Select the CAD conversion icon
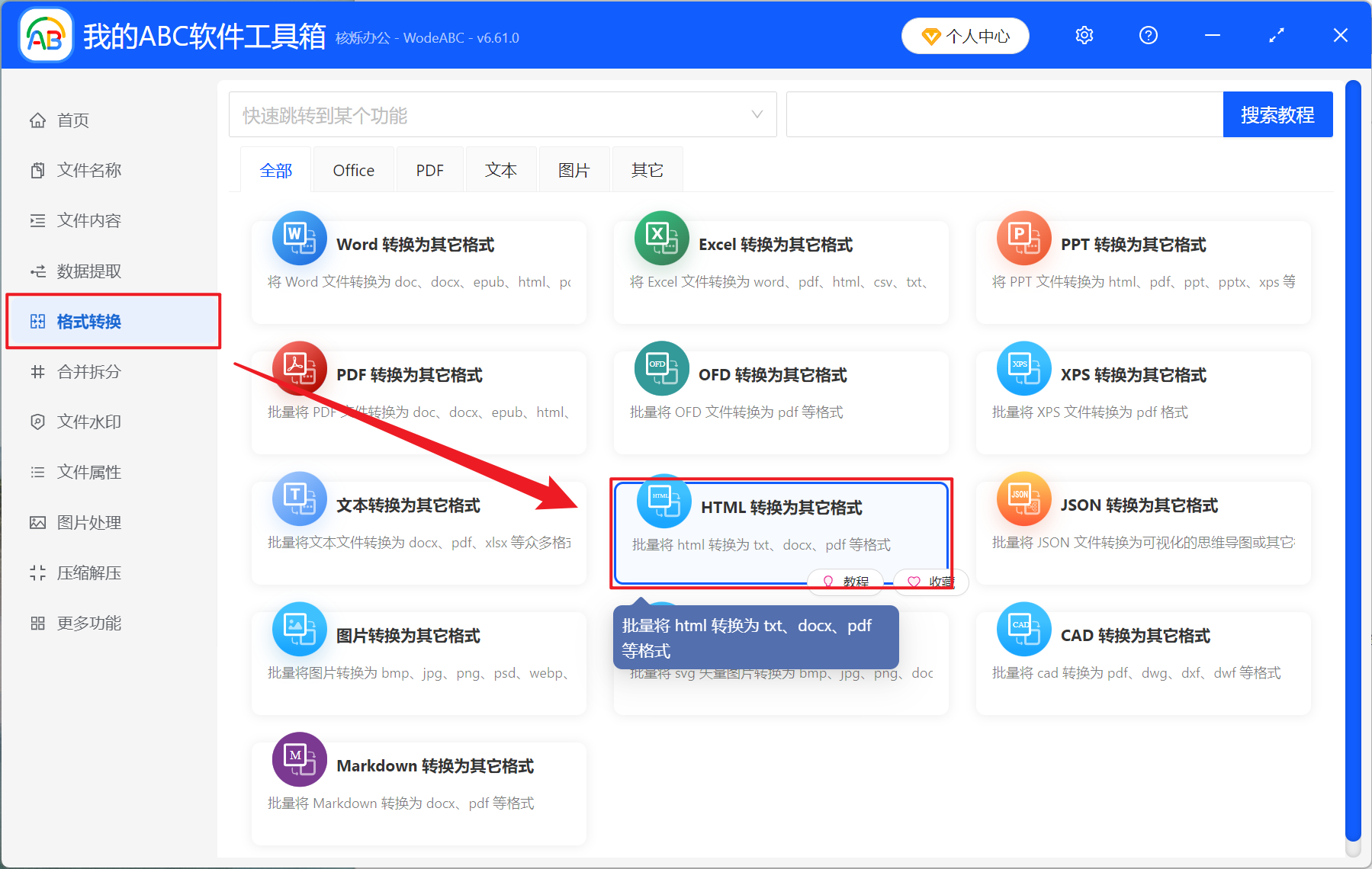 [x=1023, y=629]
